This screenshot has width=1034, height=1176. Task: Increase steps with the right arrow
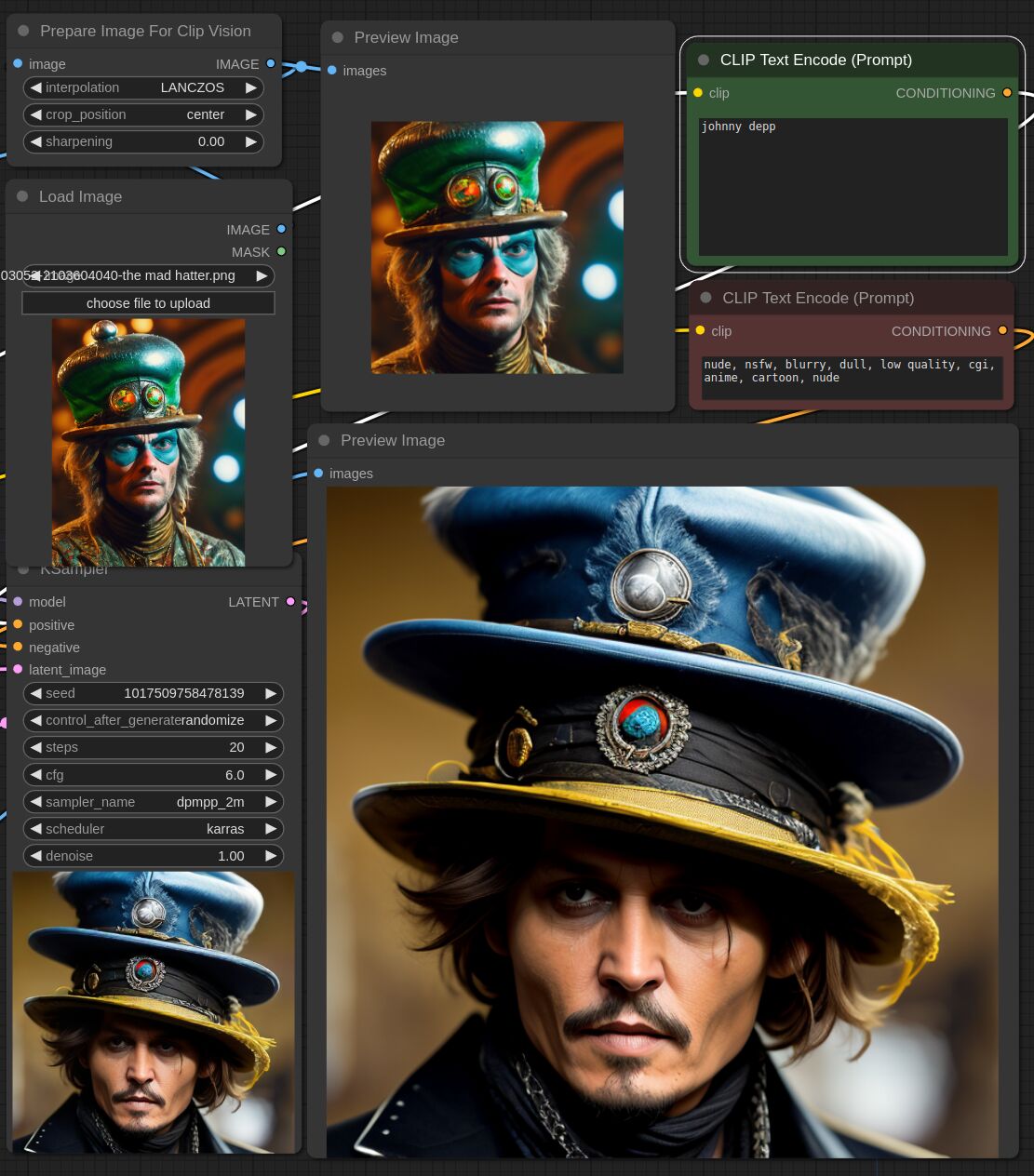click(271, 747)
